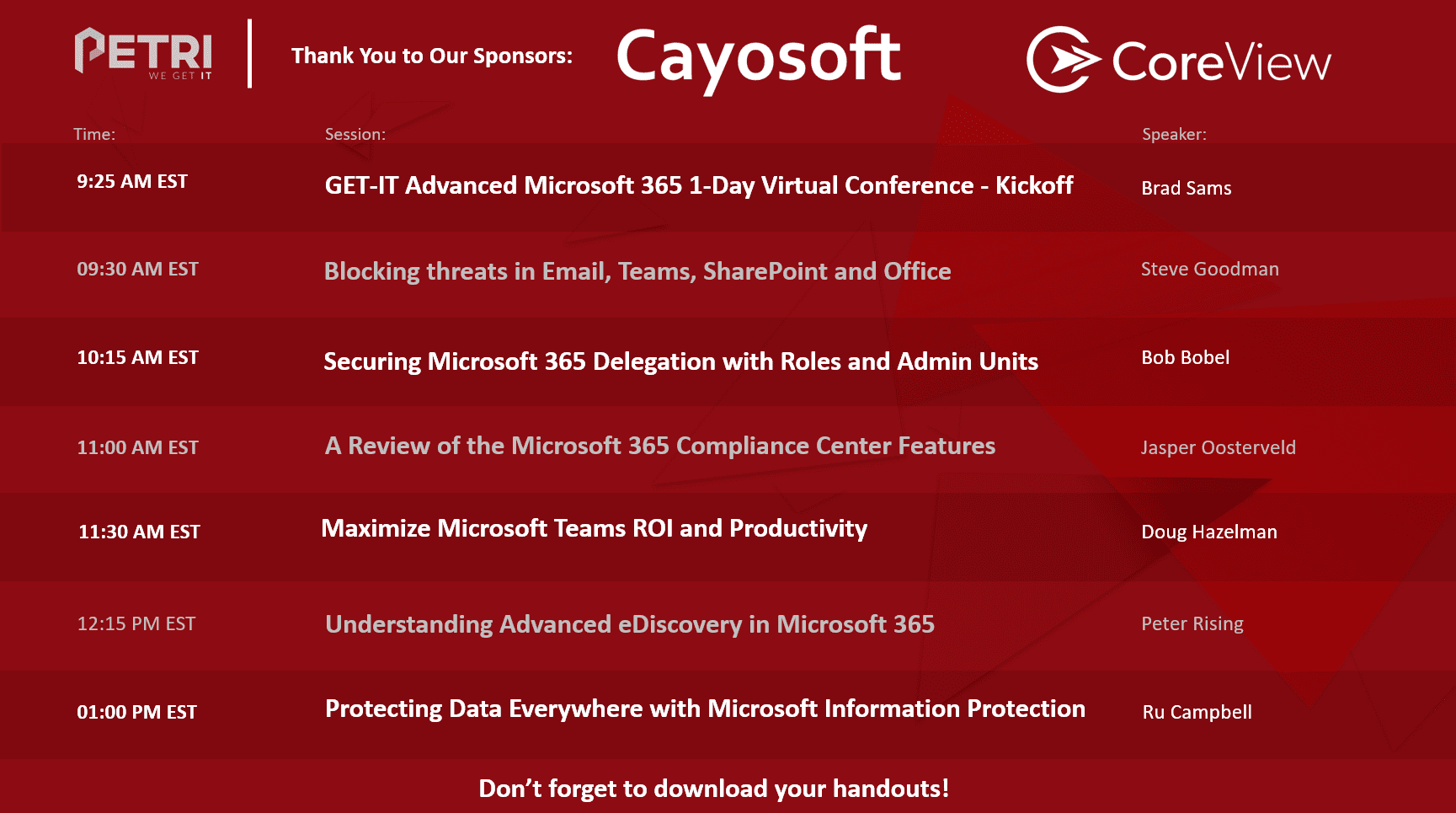Click the 11:30 AM EST time slot
Viewport: 1456px width, 813px height.
(139, 532)
